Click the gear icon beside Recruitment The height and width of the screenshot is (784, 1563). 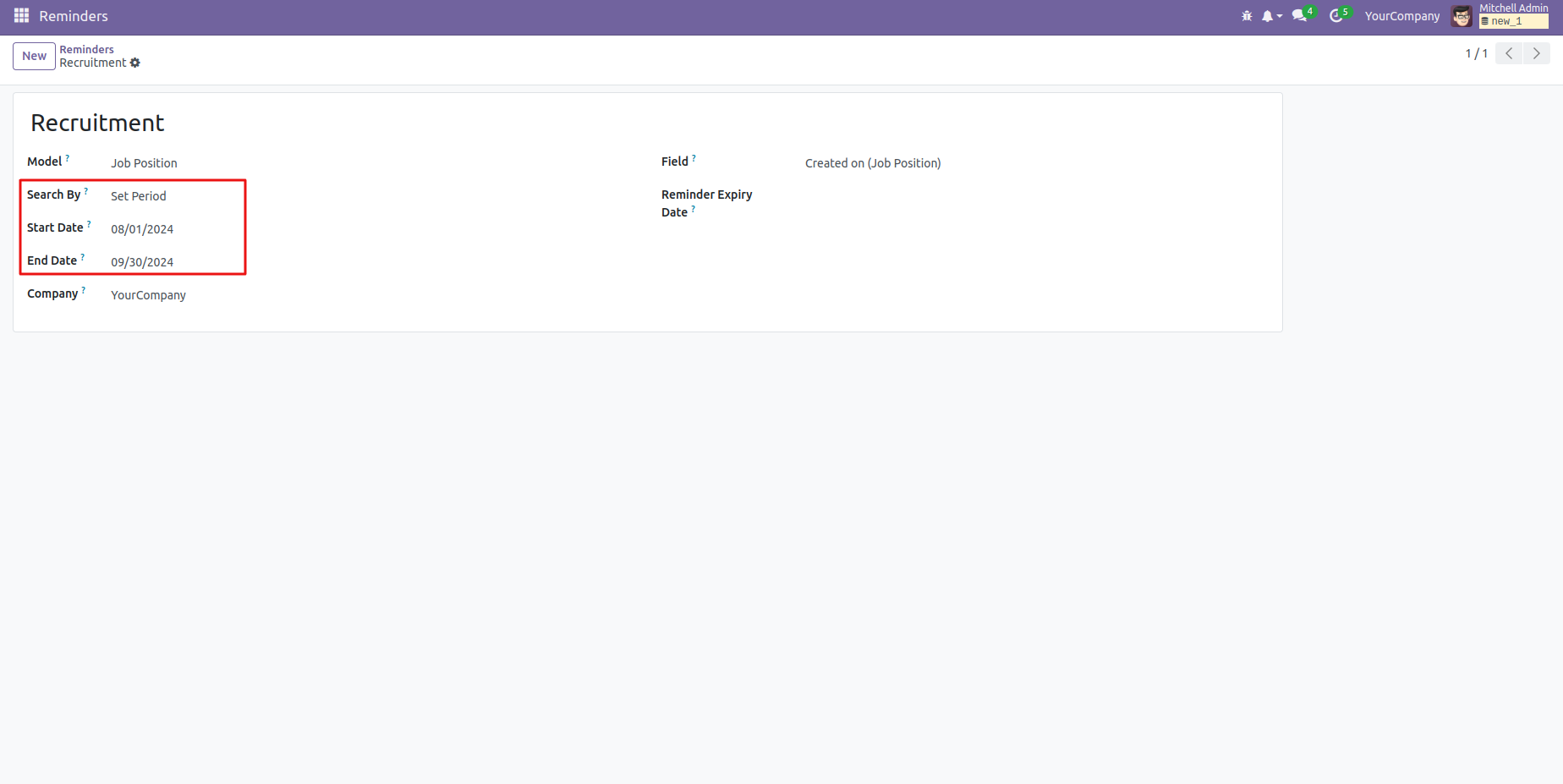click(x=135, y=63)
